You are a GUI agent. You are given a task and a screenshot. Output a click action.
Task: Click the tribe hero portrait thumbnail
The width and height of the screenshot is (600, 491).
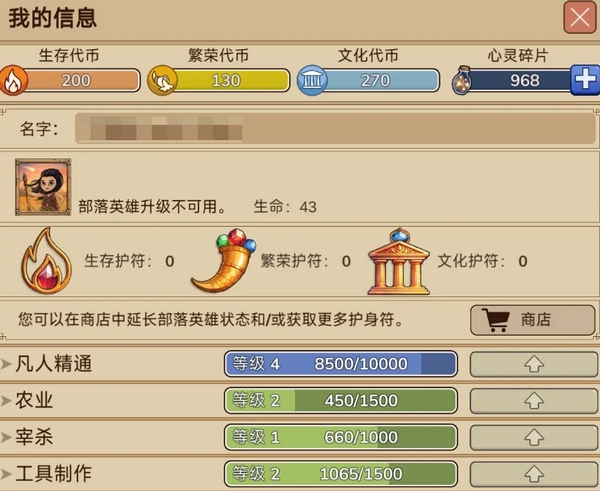43,187
